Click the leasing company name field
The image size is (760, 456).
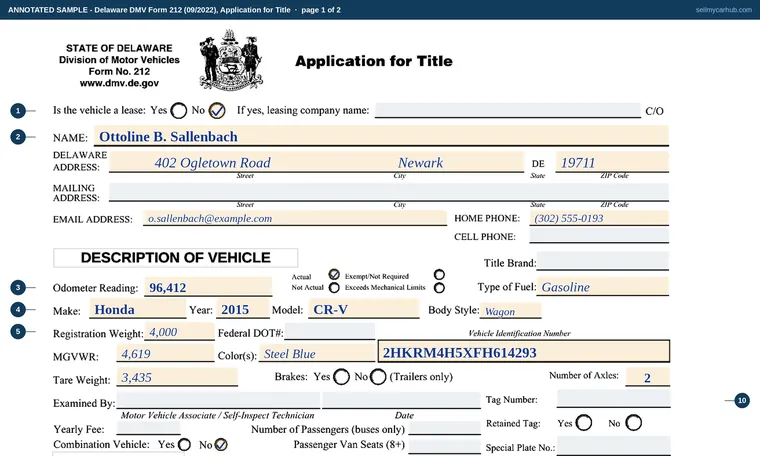(507, 110)
